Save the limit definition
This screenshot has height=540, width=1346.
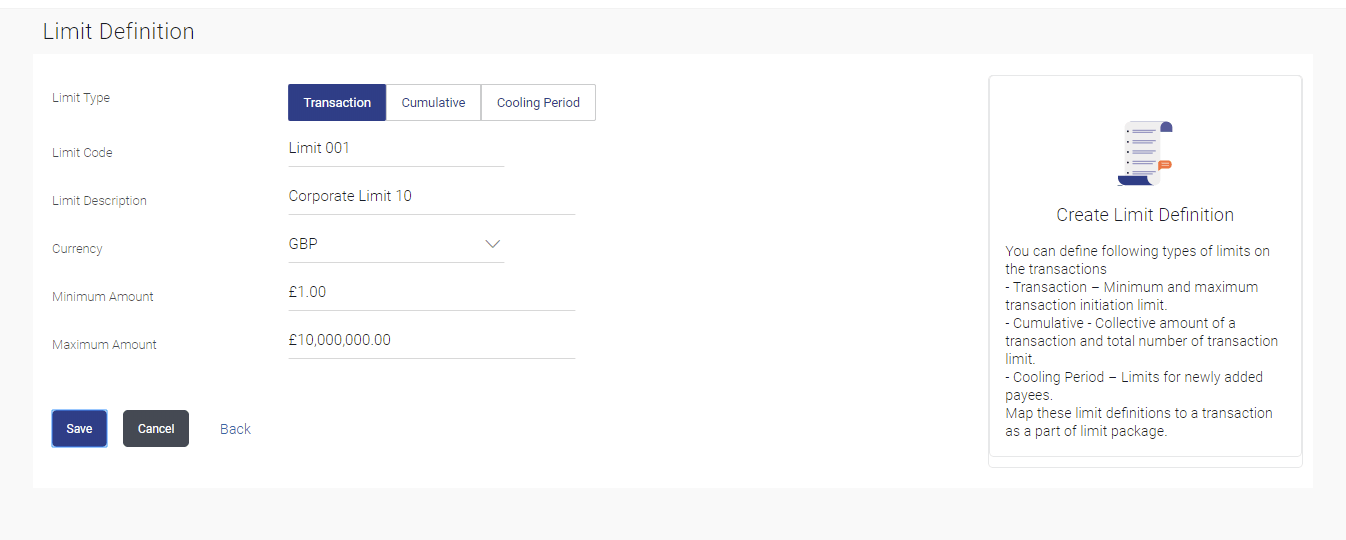point(79,428)
